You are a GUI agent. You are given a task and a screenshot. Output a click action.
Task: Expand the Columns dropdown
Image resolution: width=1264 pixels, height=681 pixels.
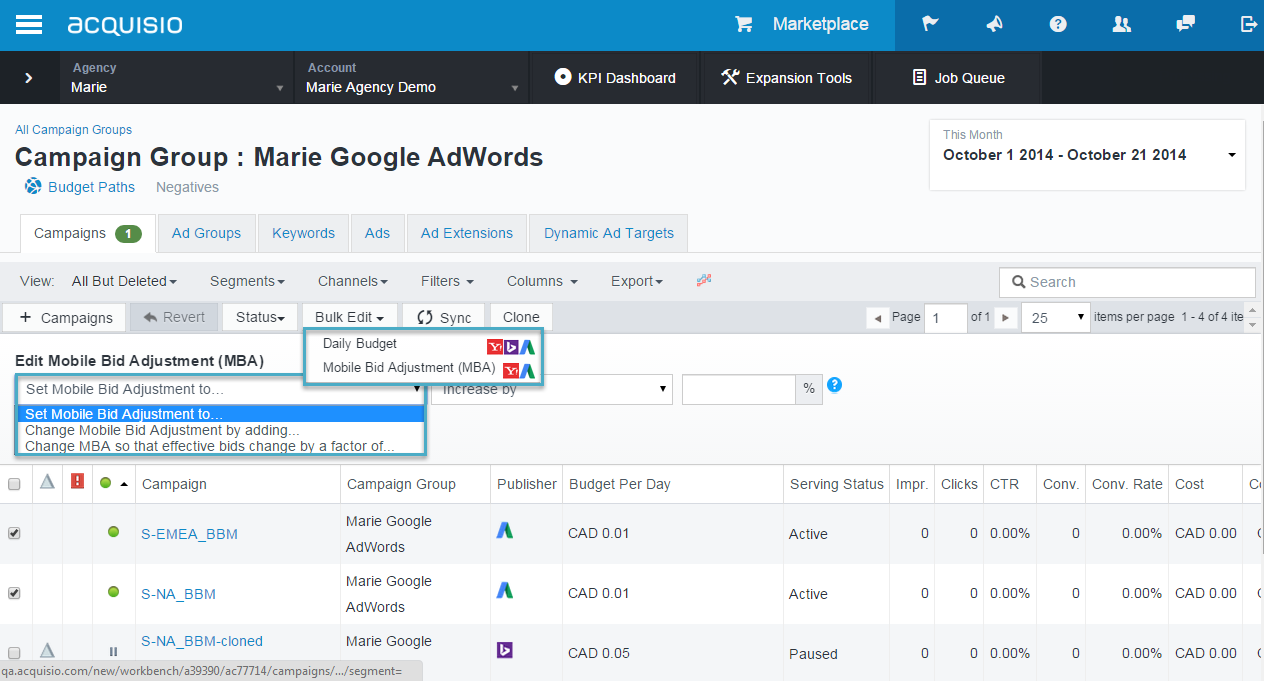click(542, 281)
